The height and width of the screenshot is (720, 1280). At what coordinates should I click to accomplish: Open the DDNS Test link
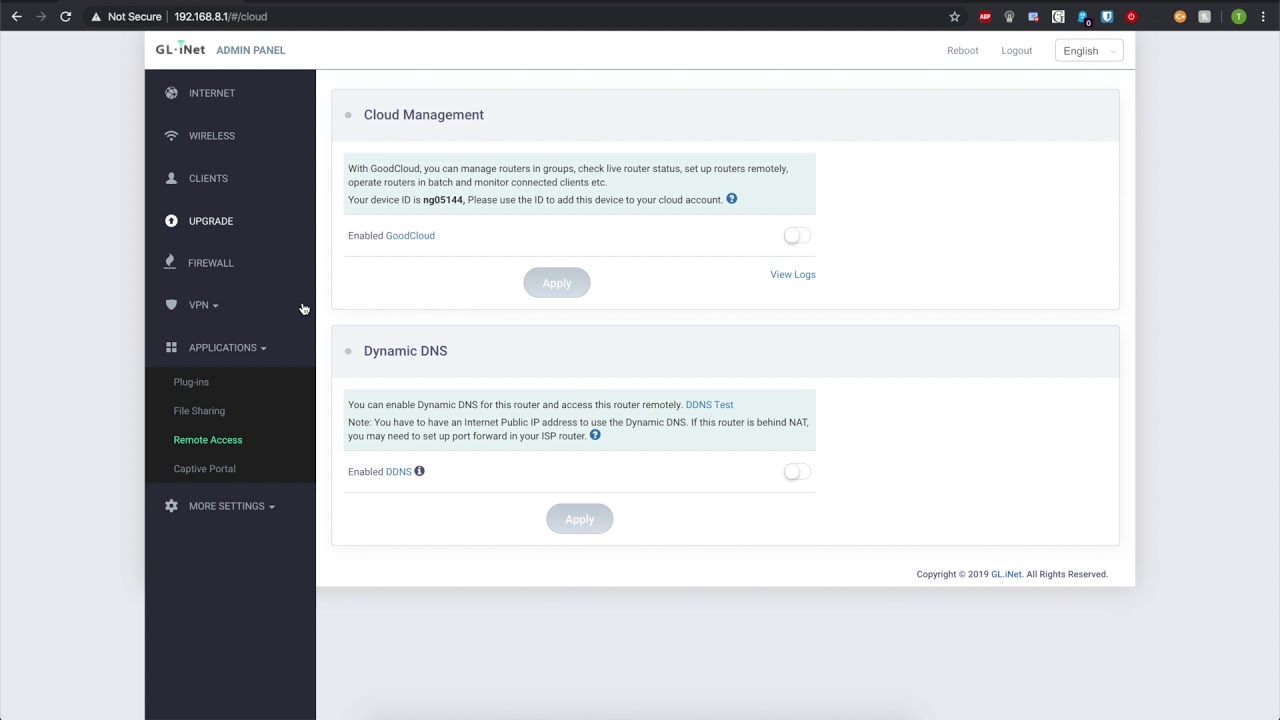709,405
